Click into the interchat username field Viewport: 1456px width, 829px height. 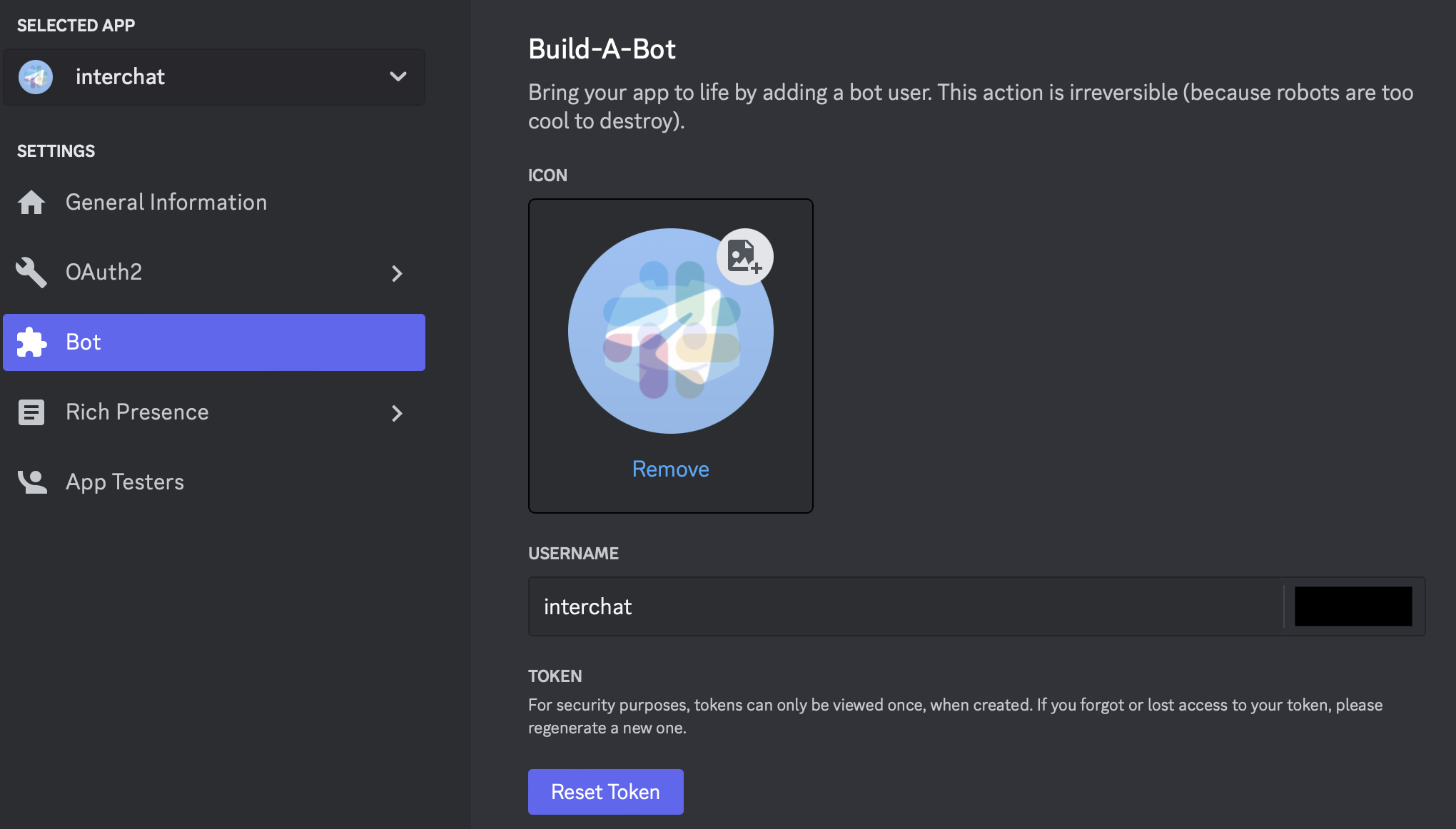[906, 606]
